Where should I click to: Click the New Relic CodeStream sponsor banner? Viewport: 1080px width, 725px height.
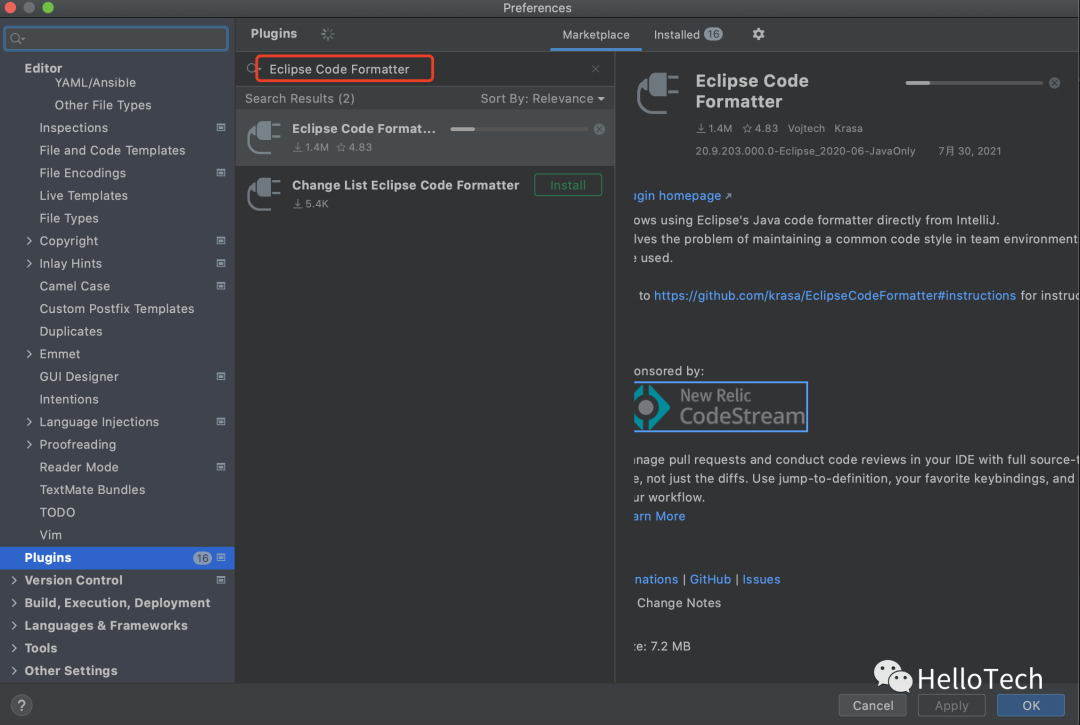pyautogui.click(x=720, y=406)
